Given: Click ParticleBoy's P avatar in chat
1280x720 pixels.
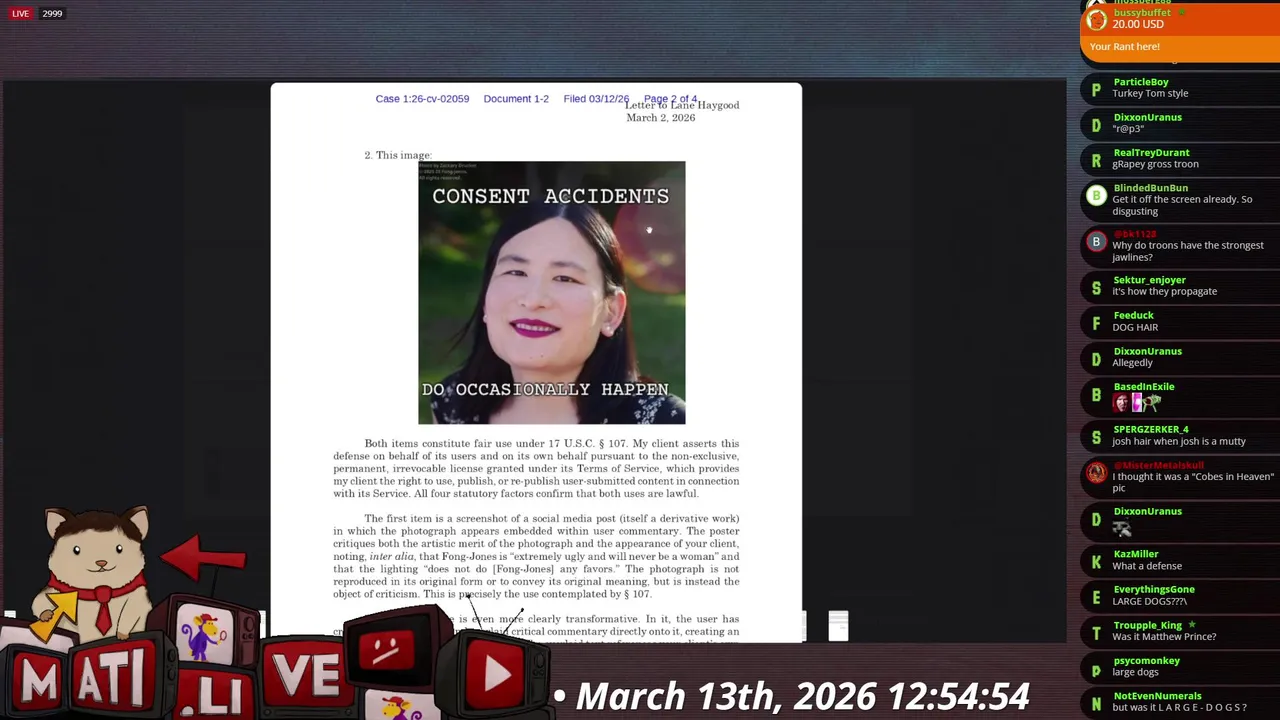Looking at the screenshot, I should (x=1096, y=89).
